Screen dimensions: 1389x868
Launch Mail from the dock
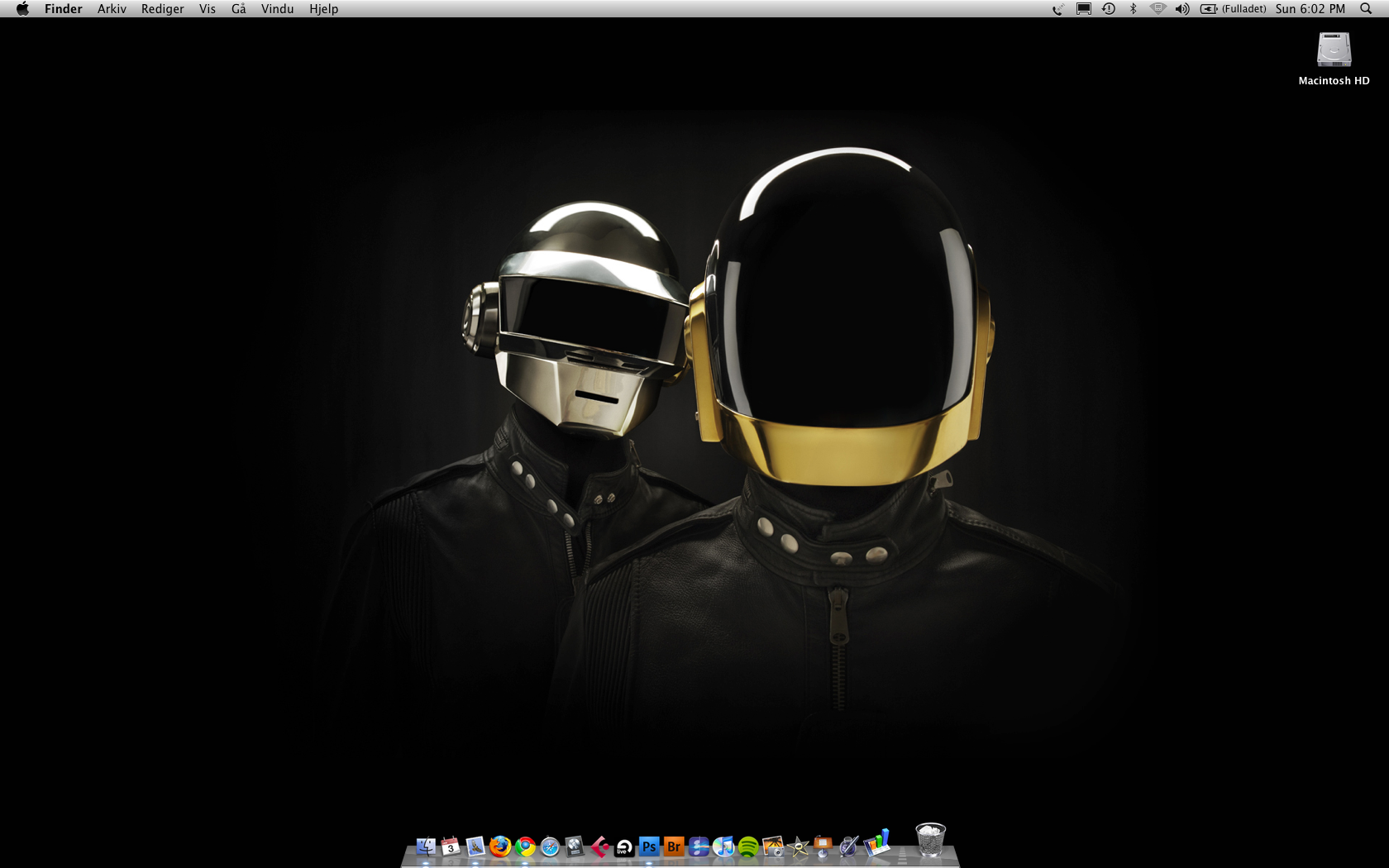click(475, 847)
